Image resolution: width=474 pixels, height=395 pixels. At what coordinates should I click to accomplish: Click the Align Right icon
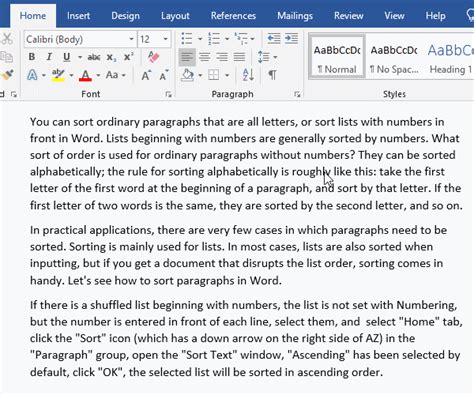(x=222, y=57)
